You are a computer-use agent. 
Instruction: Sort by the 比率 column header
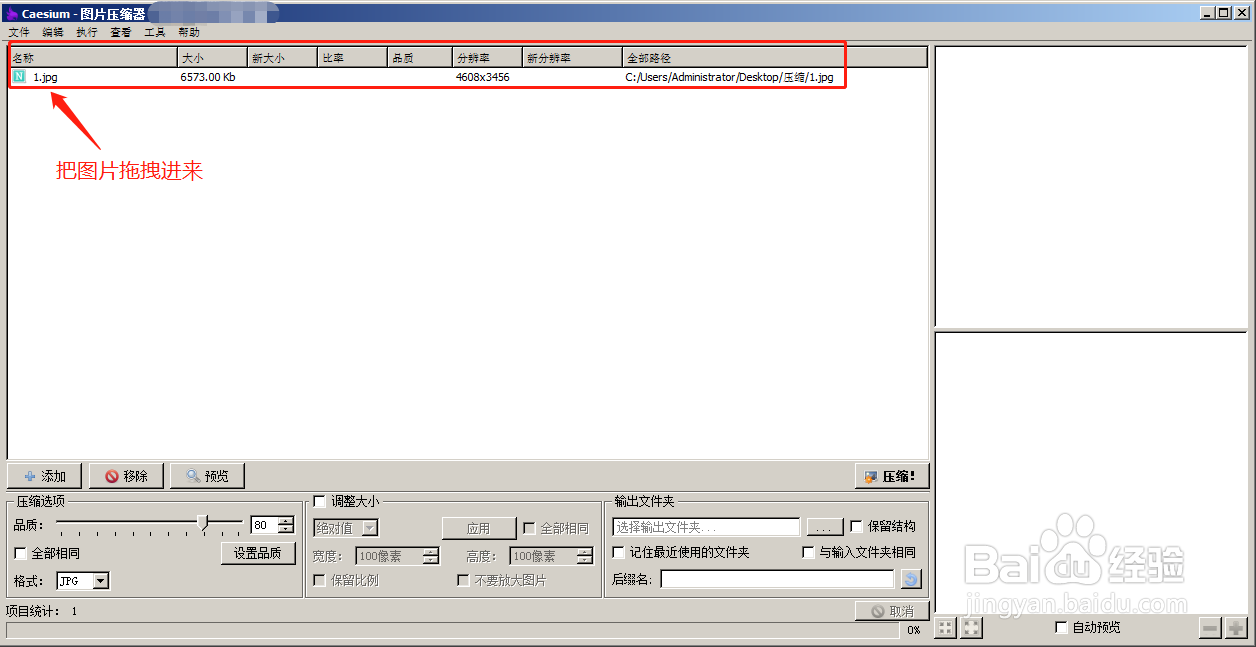(x=353, y=58)
